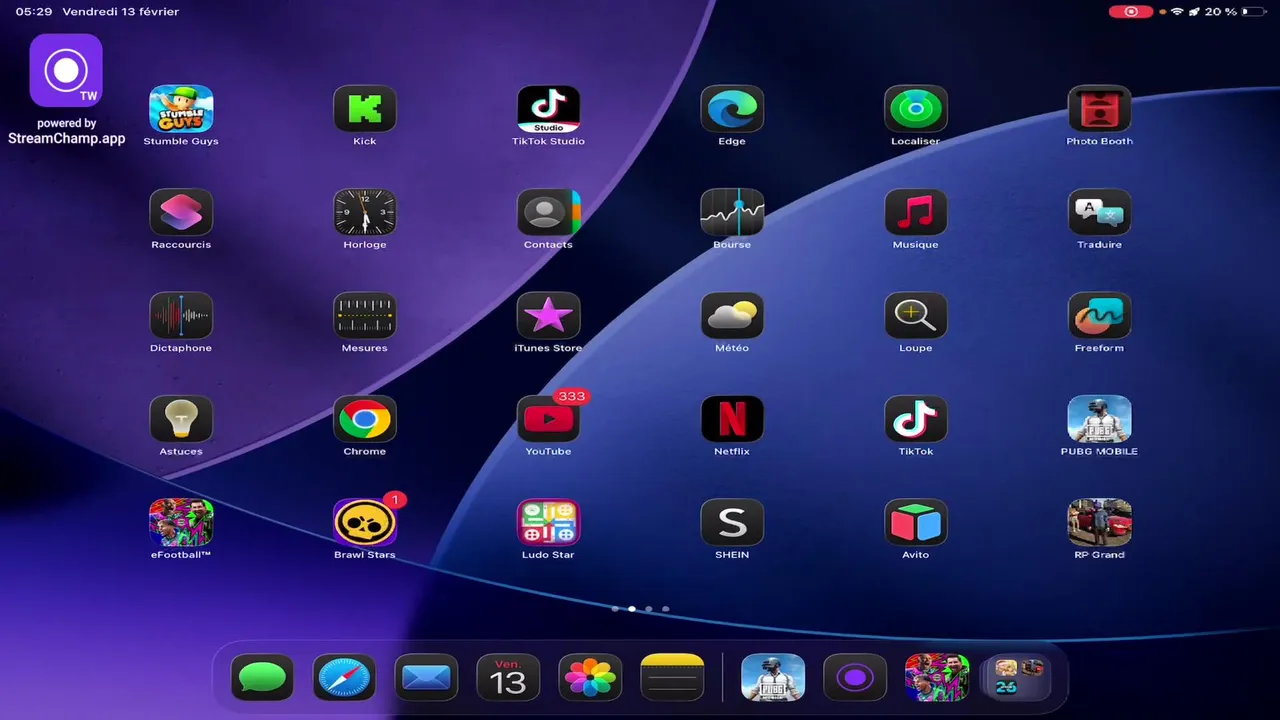This screenshot has height=720, width=1280.
Task: Open the Calendar showing Ven. 13
Action: [508, 678]
